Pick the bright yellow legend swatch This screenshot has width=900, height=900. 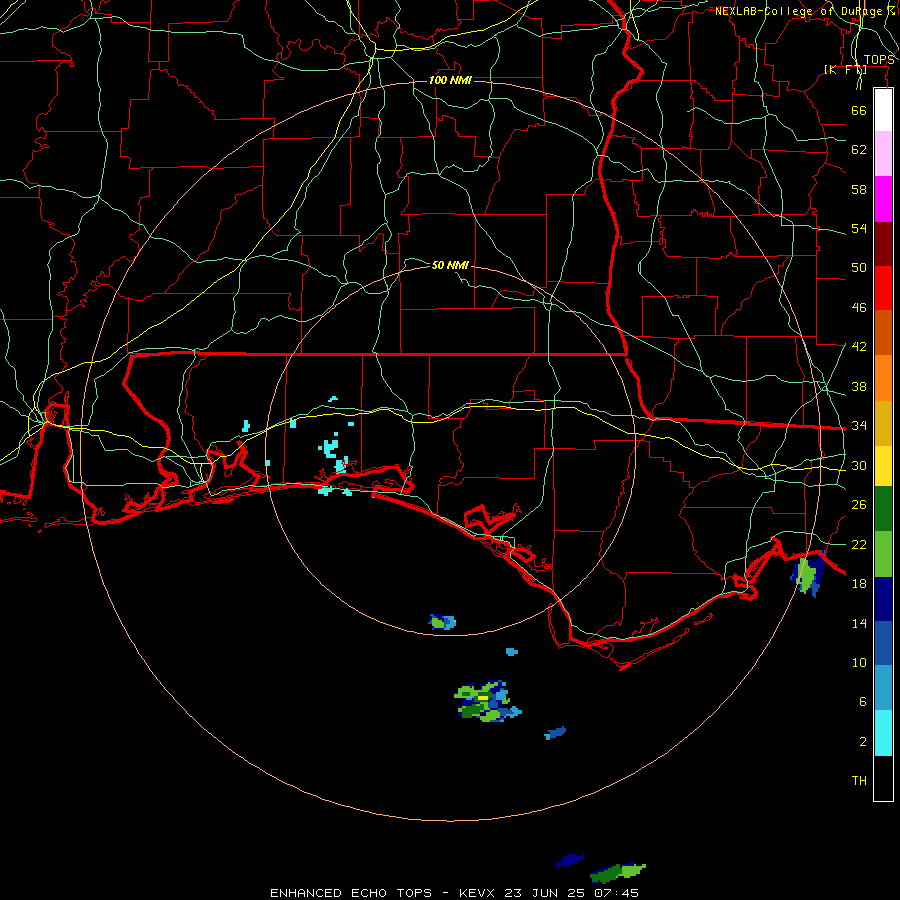tap(883, 465)
